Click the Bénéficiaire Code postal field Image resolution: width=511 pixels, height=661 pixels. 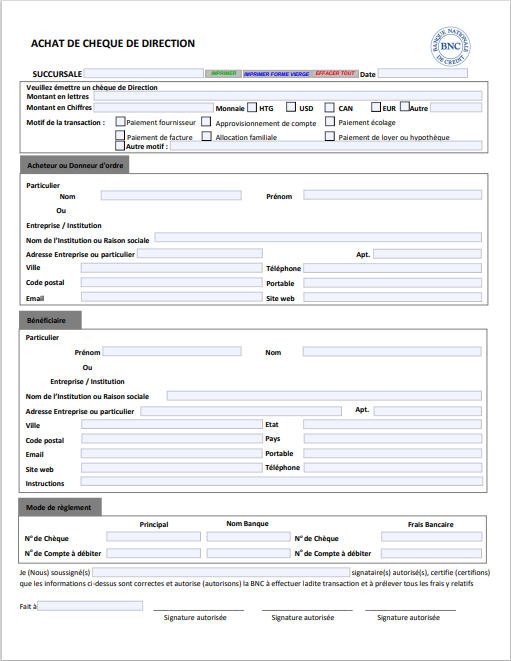172,439
